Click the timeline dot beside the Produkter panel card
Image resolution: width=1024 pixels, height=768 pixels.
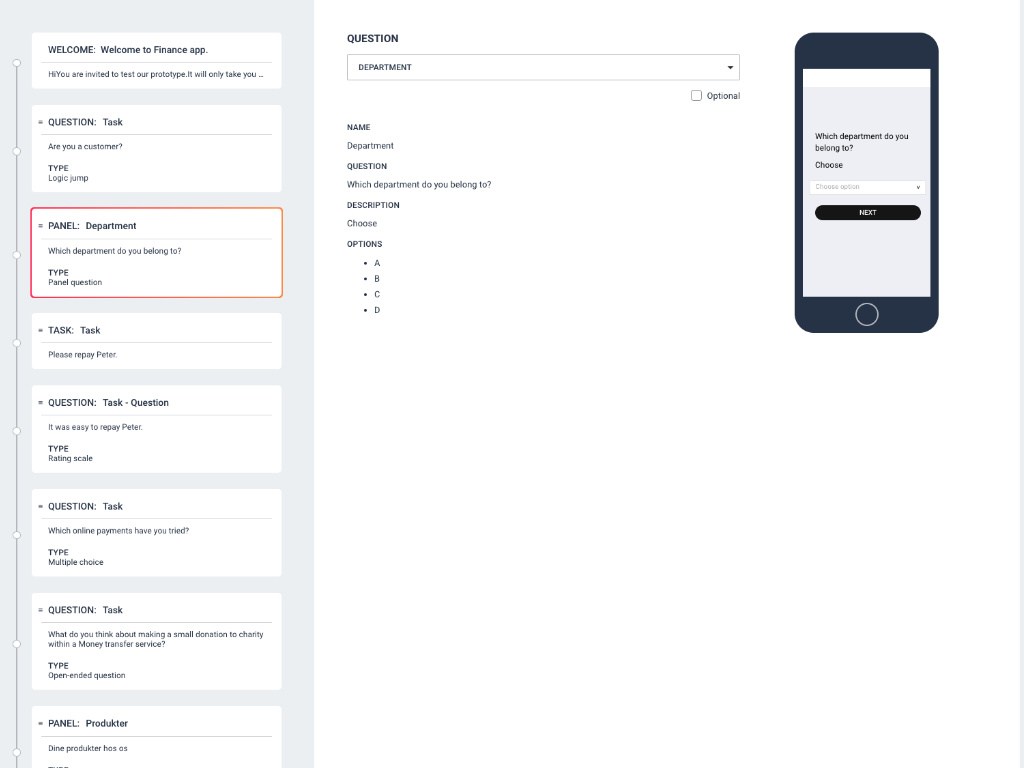17,752
